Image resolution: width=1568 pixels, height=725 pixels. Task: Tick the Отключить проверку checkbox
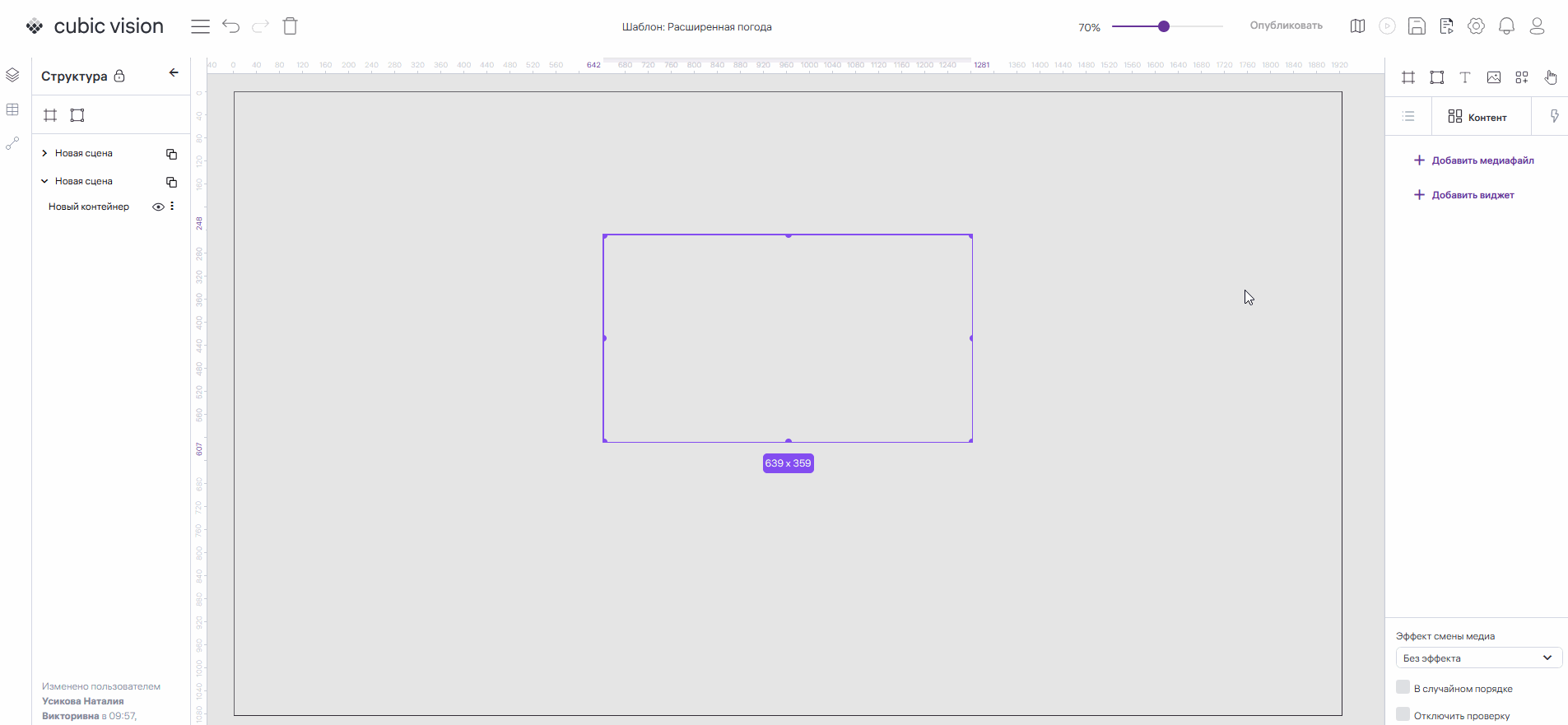coord(1403,714)
